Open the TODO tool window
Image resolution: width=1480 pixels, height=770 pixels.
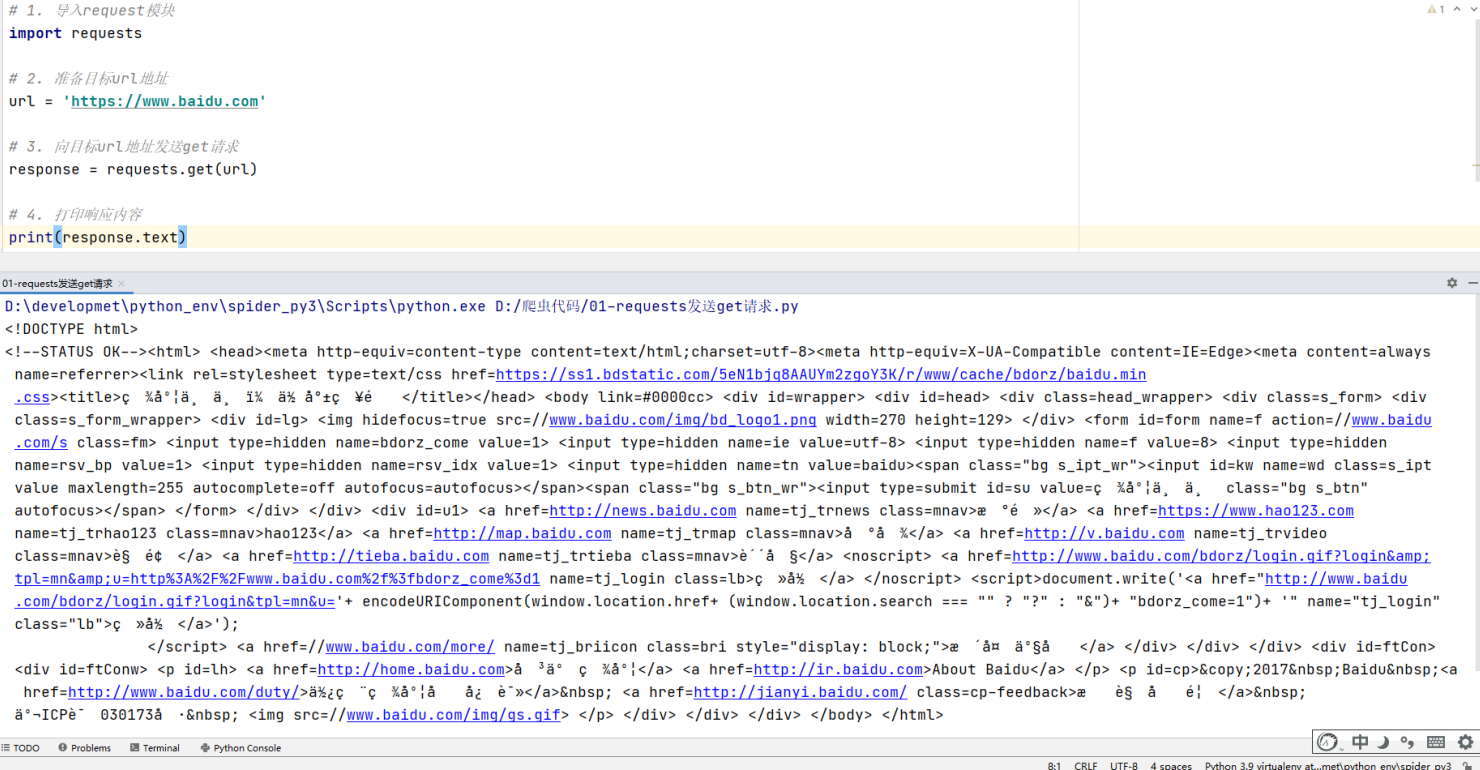click(20, 748)
